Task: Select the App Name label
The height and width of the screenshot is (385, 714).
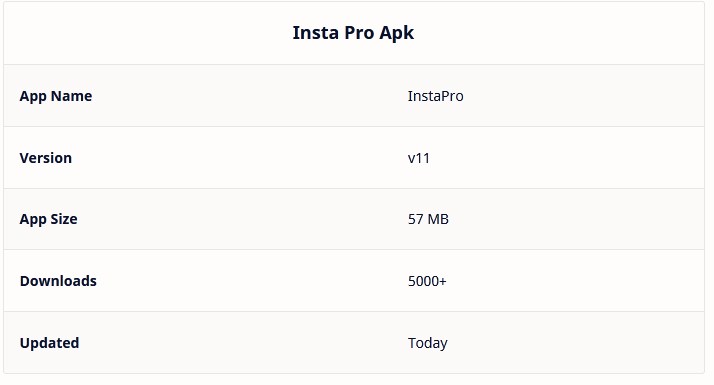Action: 56,96
